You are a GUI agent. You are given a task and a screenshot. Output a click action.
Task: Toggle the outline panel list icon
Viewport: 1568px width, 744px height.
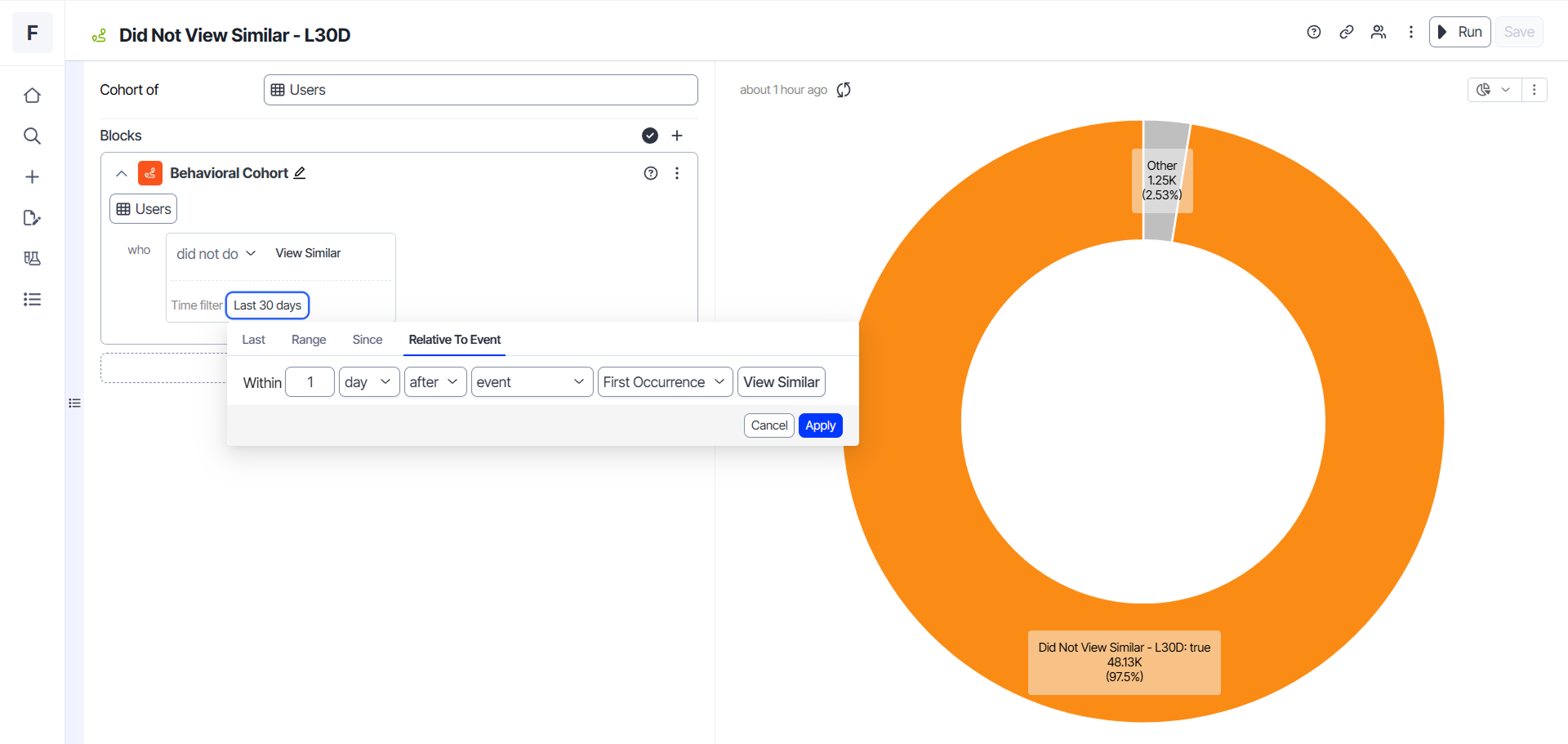pos(74,403)
